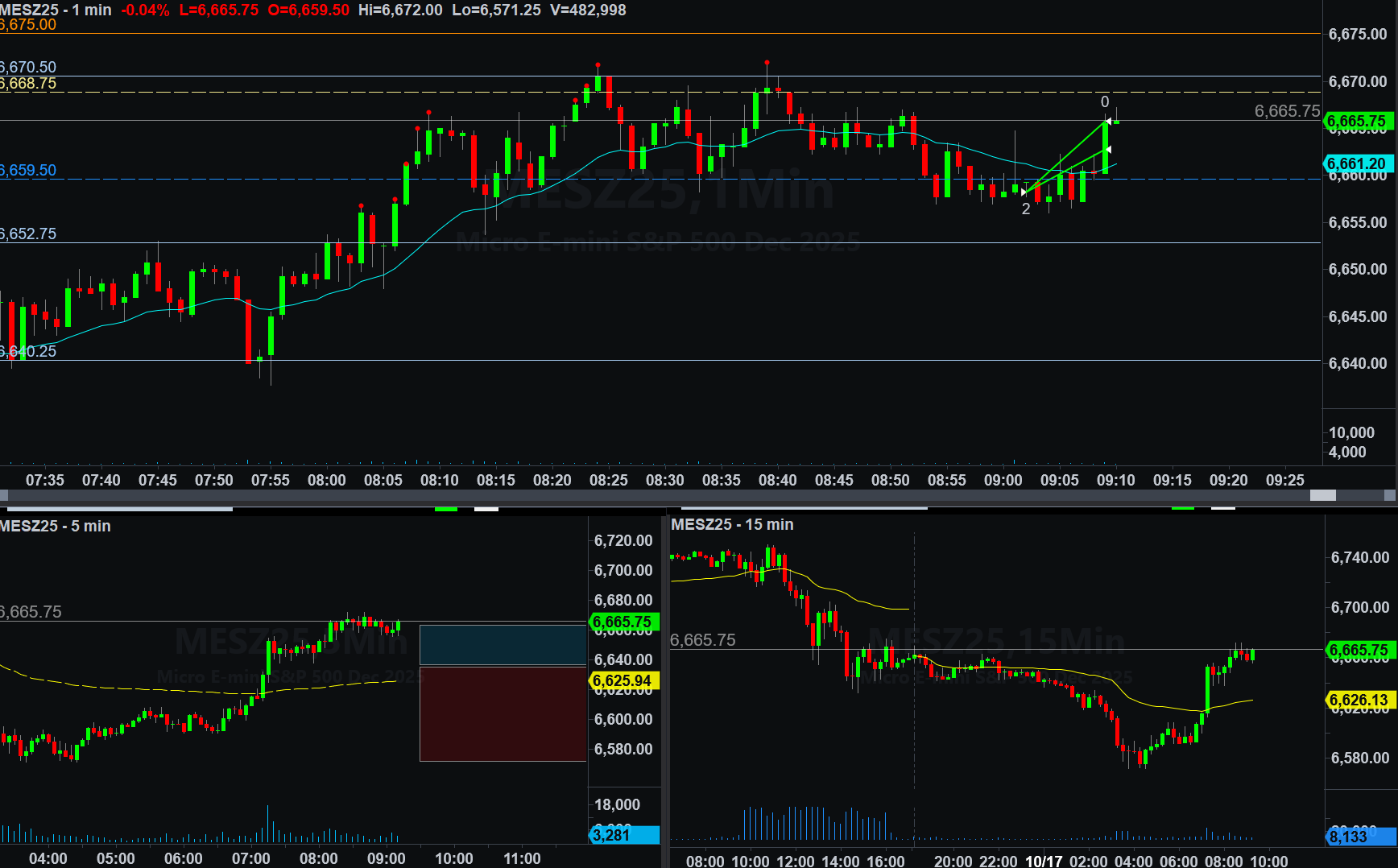
Task: Click the white trade entry arrow marker
Action: [1024, 192]
